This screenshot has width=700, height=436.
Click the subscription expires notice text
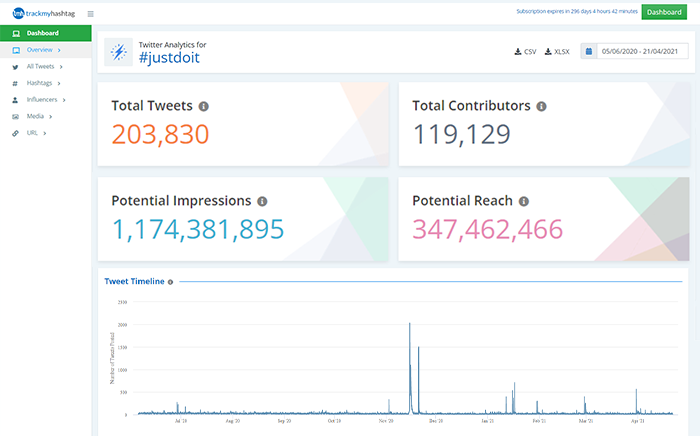(x=577, y=12)
